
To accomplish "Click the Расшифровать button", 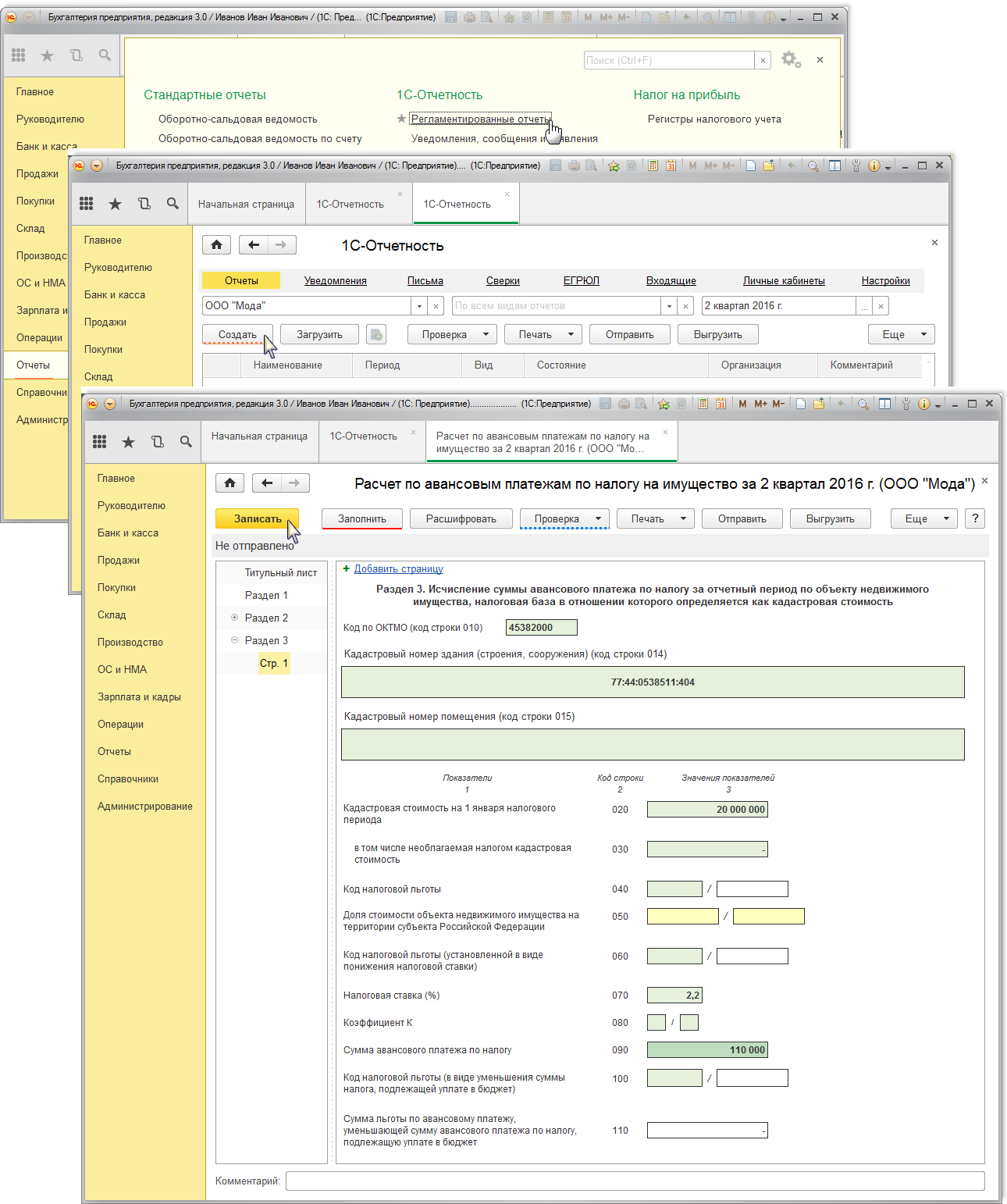I will [461, 518].
